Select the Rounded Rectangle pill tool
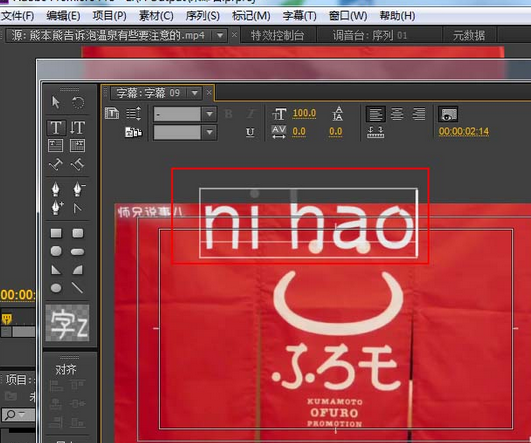 pos(78,252)
